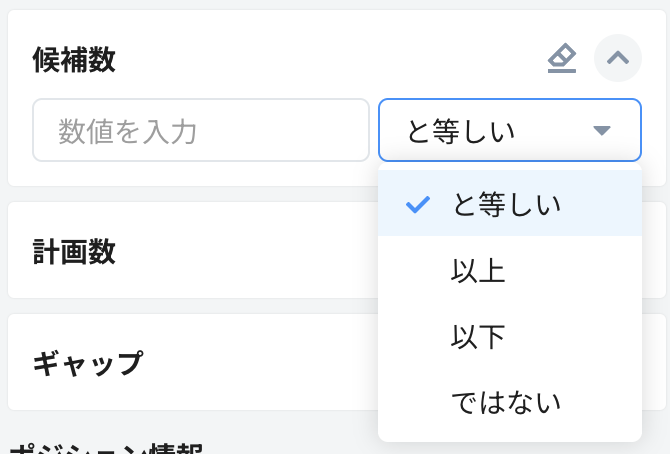Viewport: 670px width, 454px height.
Task: Click the 候補数 section title
Action: (x=74, y=60)
